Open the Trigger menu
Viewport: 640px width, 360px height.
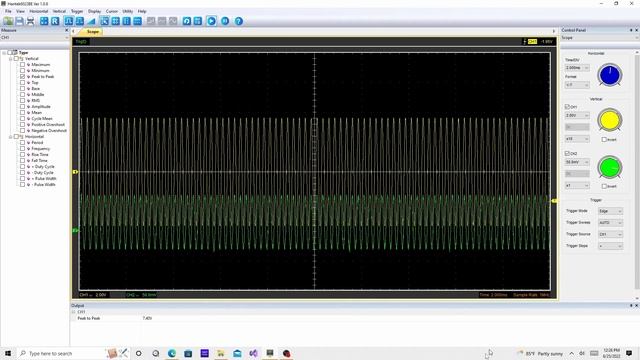pyautogui.click(x=77, y=11)
